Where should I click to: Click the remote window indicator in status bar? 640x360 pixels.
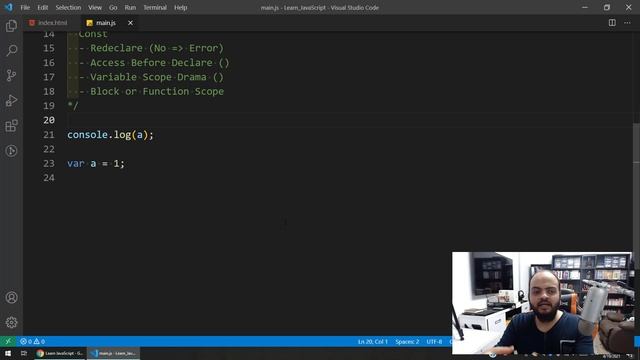(8, 341)
